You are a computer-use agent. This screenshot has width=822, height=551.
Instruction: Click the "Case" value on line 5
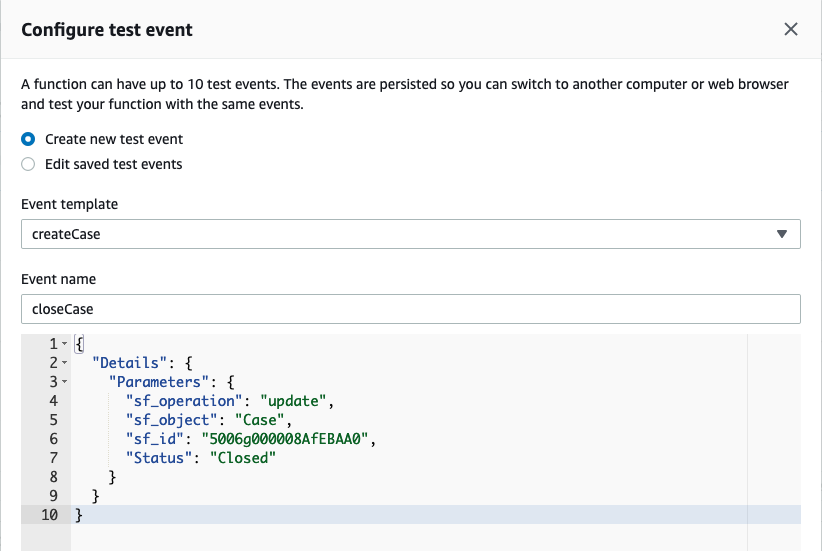pyautogui.click(x=259, y=419)
